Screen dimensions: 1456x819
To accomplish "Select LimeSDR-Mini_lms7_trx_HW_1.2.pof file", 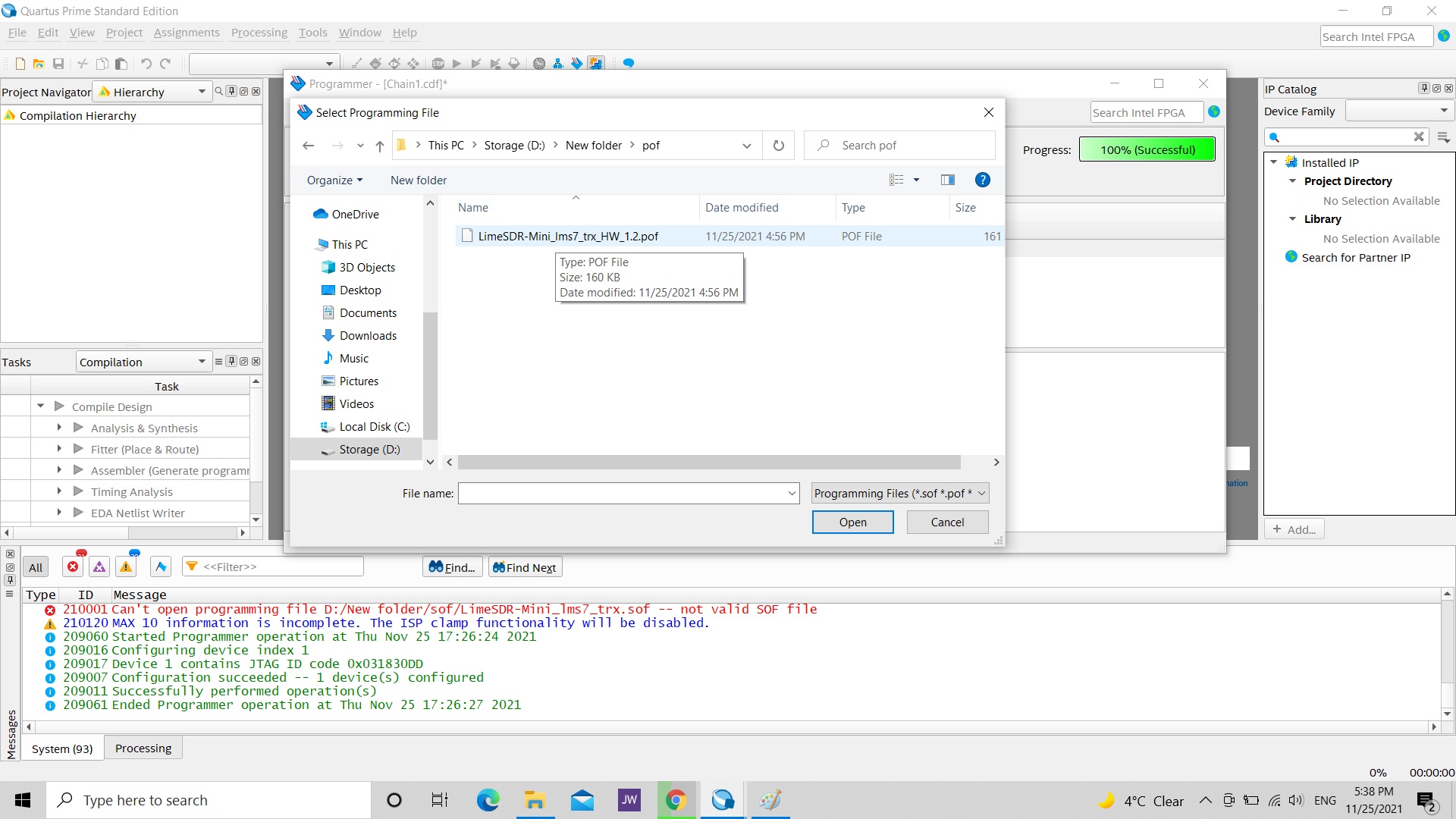I will click(568, 237).
